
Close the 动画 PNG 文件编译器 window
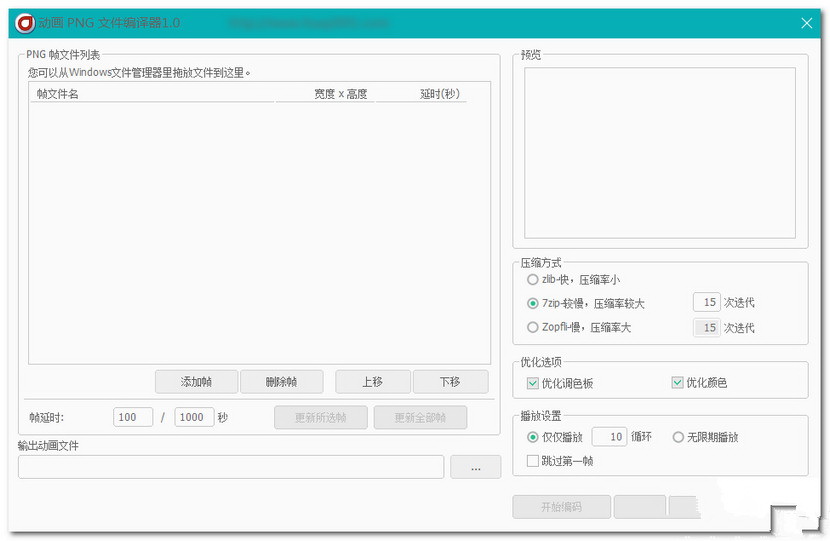click(806, 23)
